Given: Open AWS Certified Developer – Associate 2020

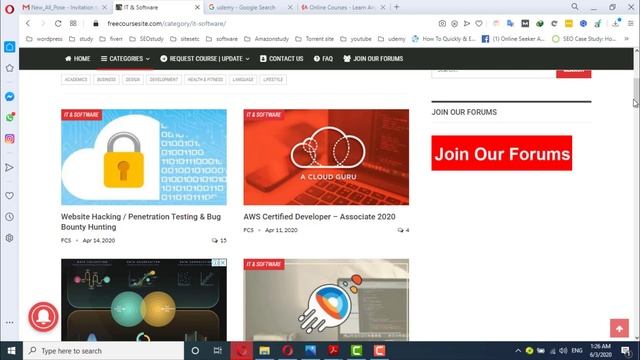Looking at the screenshot, I should click(x=319, y=217).
